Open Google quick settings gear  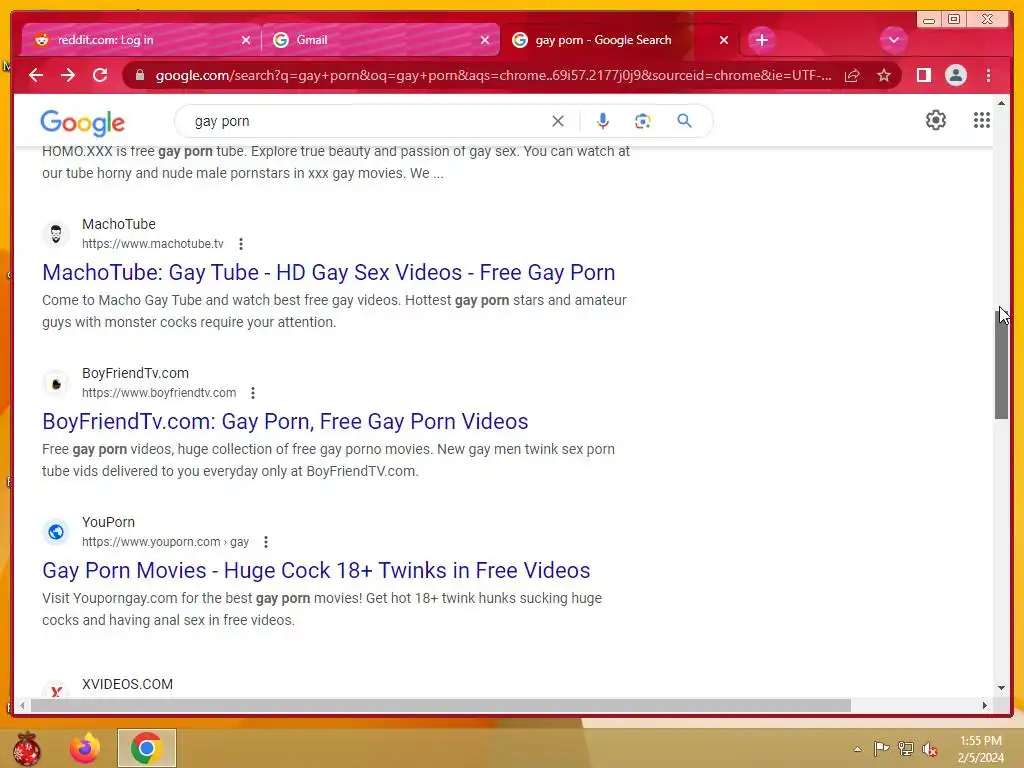coord(936,120)
